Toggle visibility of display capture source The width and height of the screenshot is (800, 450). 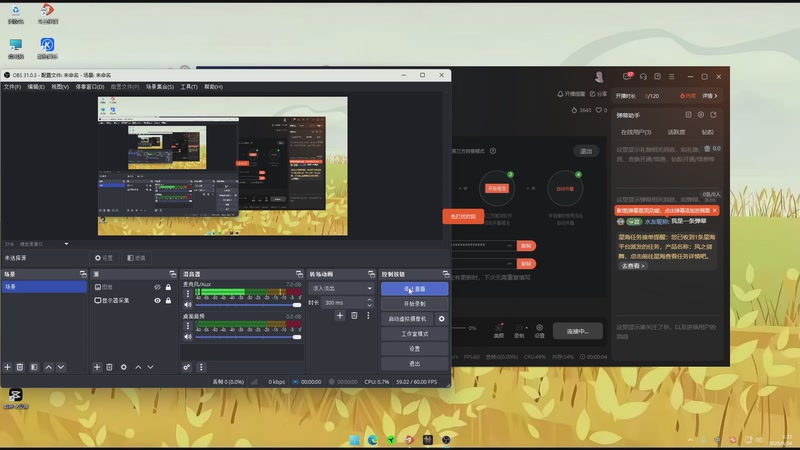(x=157, y=301)
